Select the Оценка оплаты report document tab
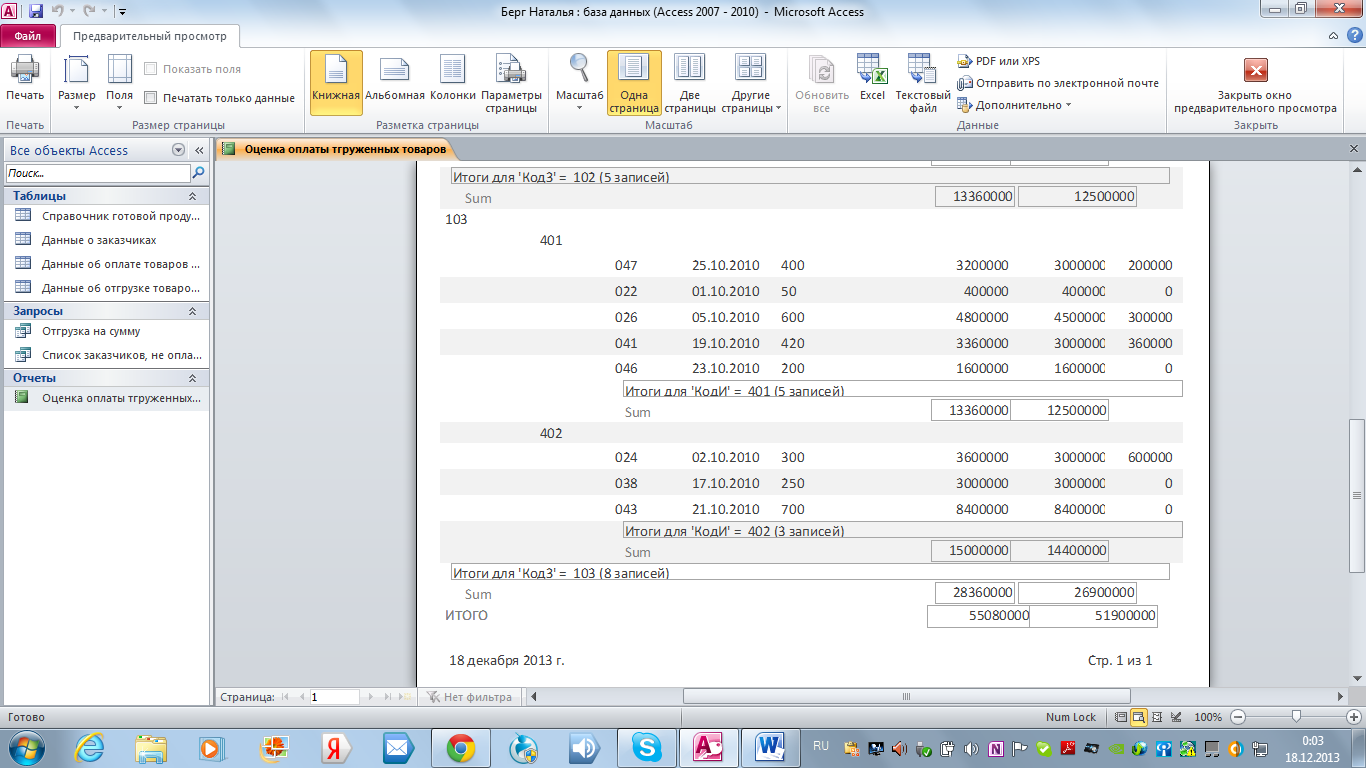This screenshot has height=768, width=1366. pos(337,149)
